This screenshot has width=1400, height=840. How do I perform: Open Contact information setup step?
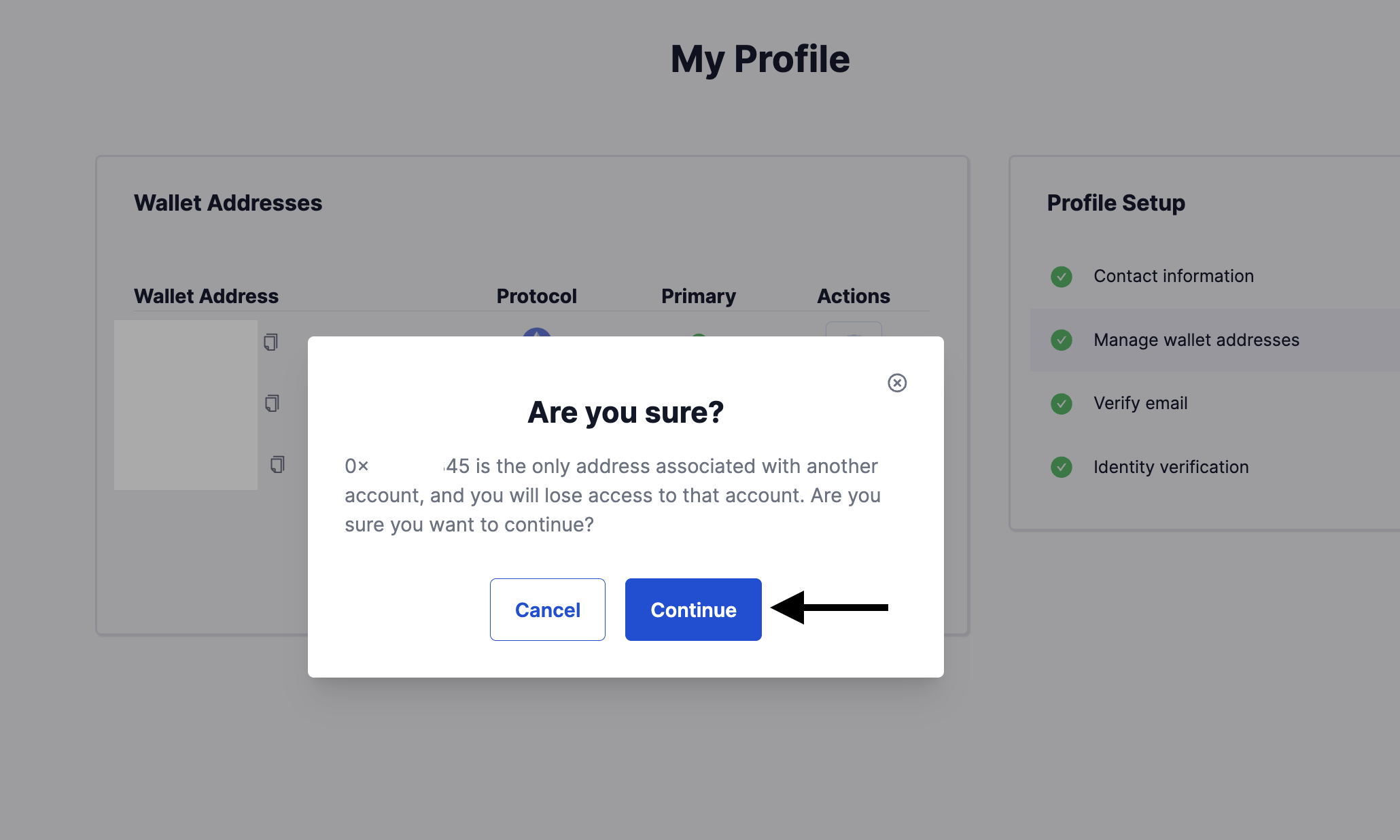[x=1173, y=276]
